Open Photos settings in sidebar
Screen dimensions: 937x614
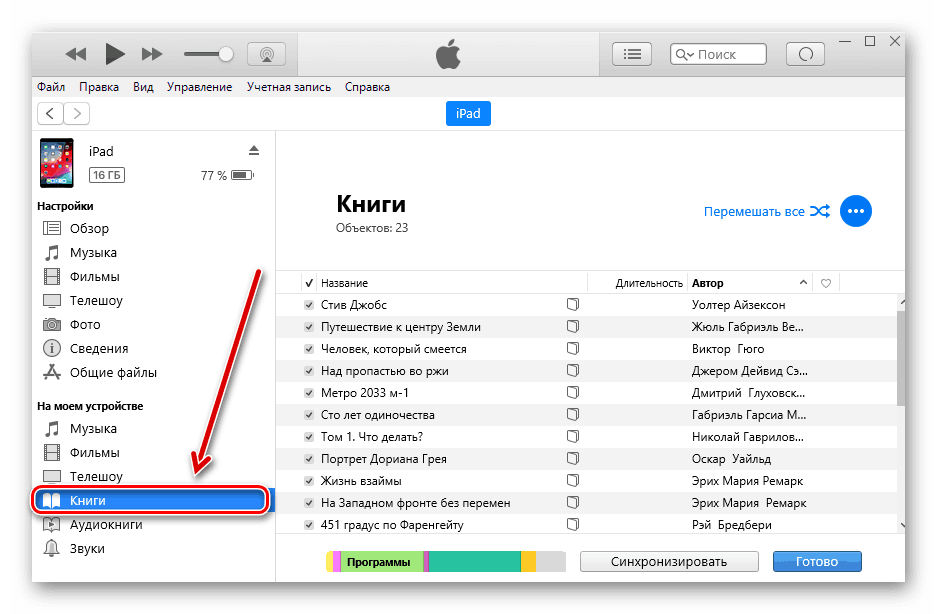coord(84,325)
